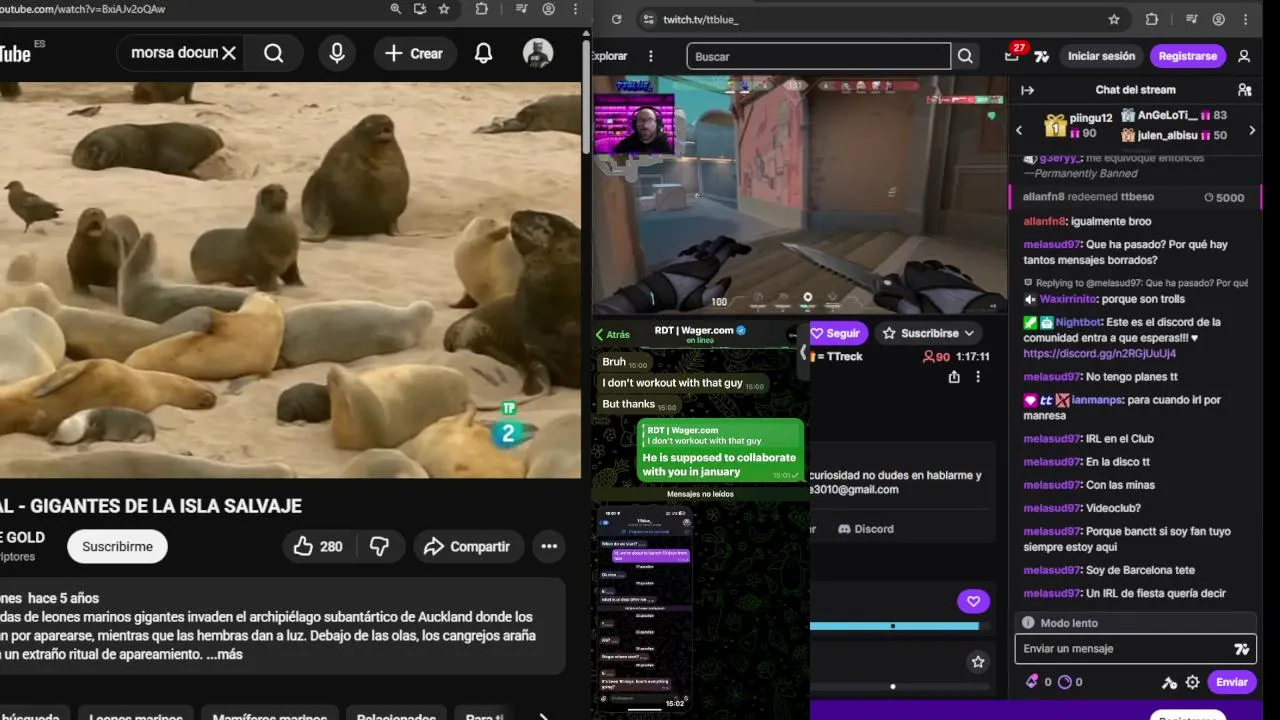
Task: Open site info for twitch.tv address
Action: [649, 19]
